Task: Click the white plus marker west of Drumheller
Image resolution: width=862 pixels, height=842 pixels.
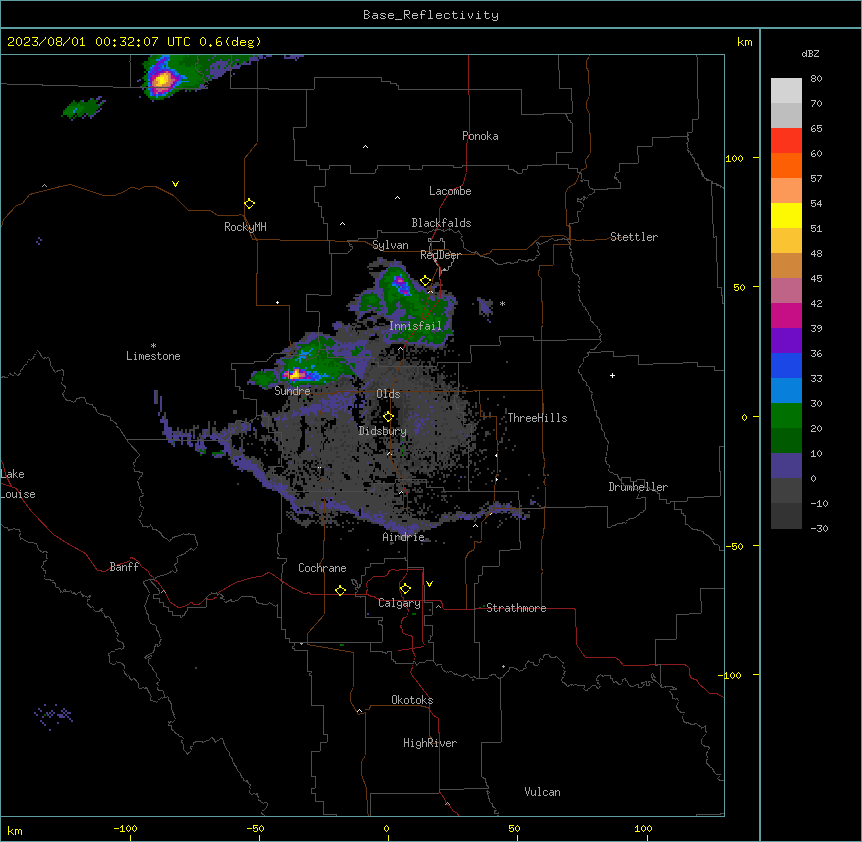Action: [612, 375]
